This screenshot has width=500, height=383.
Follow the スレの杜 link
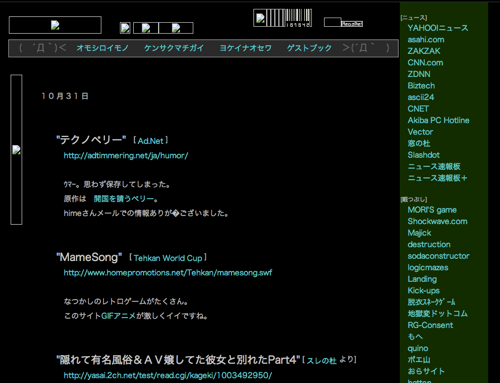coord(322,361)
